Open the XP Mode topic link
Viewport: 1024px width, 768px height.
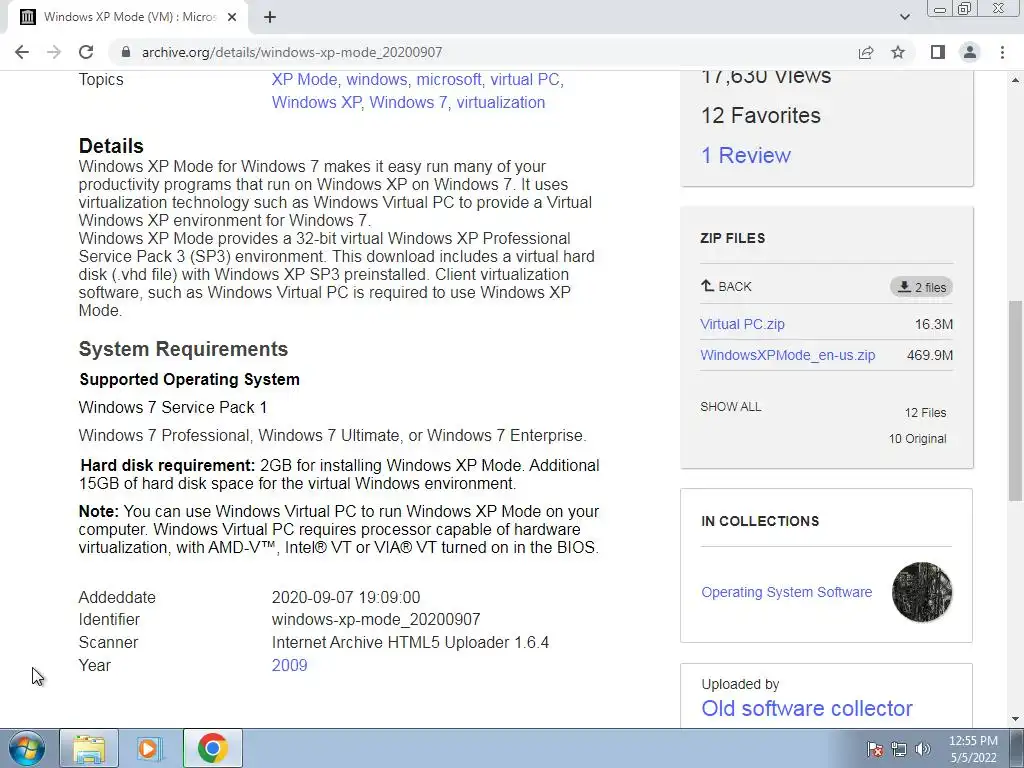coord(304,80)
